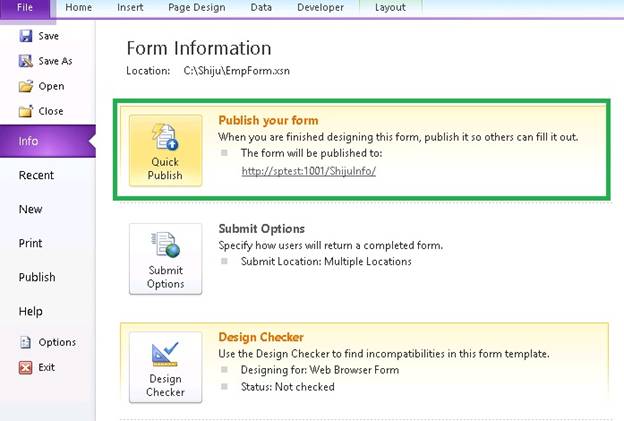Open the Print backstage section
The width and height of the screenshot is (624, 421).
coord(30,243)
